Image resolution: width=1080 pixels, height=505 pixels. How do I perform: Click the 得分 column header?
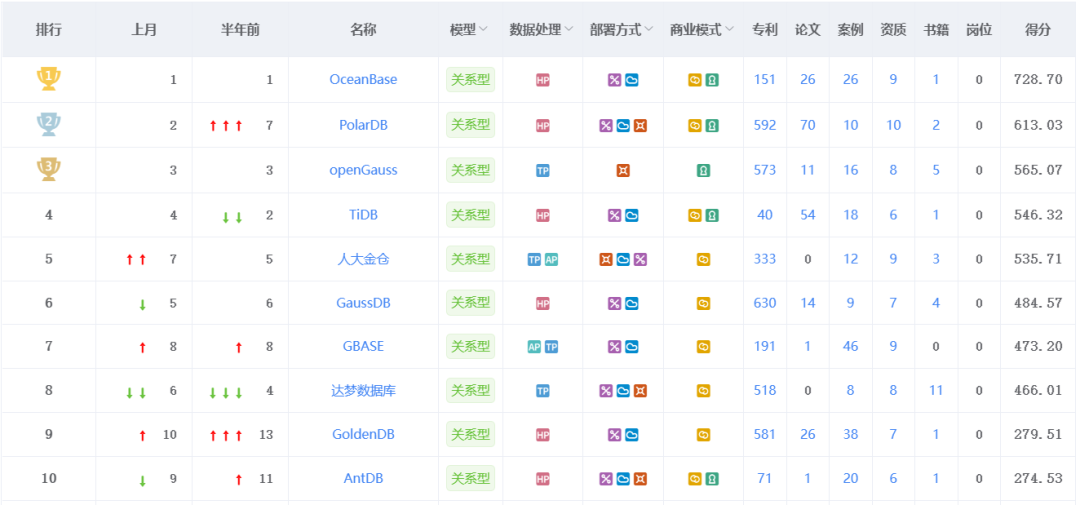pos(1038,30)
